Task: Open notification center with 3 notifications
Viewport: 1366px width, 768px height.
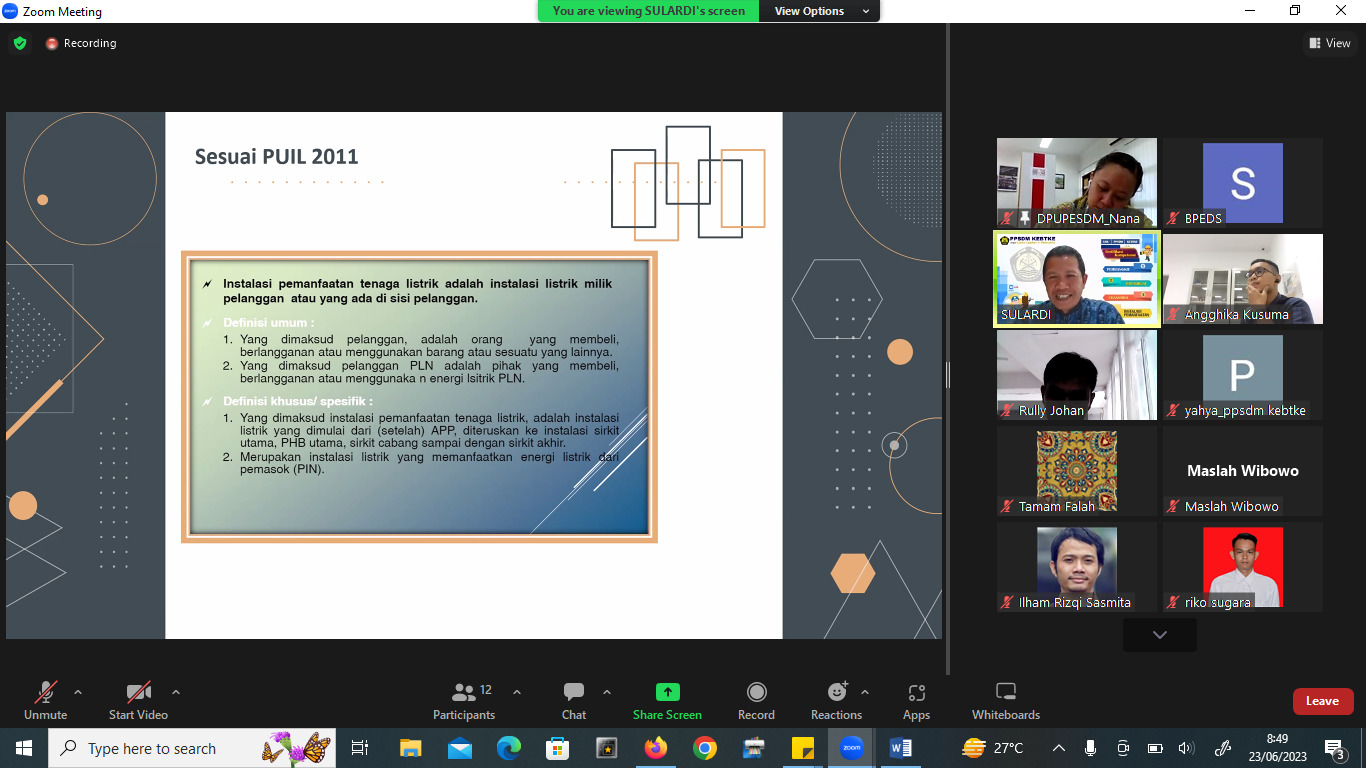Action: click(x=1335, y=748)
